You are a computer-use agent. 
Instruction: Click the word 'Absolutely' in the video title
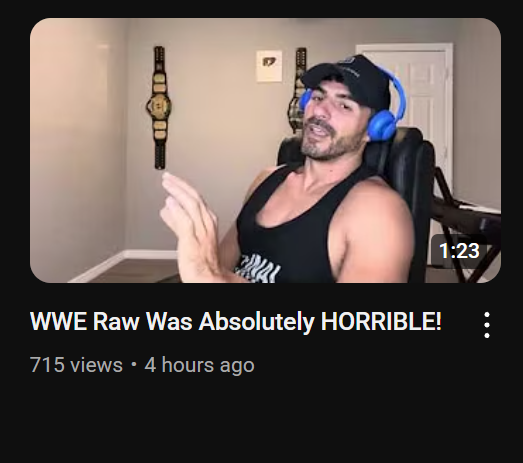tap(256, 322)
